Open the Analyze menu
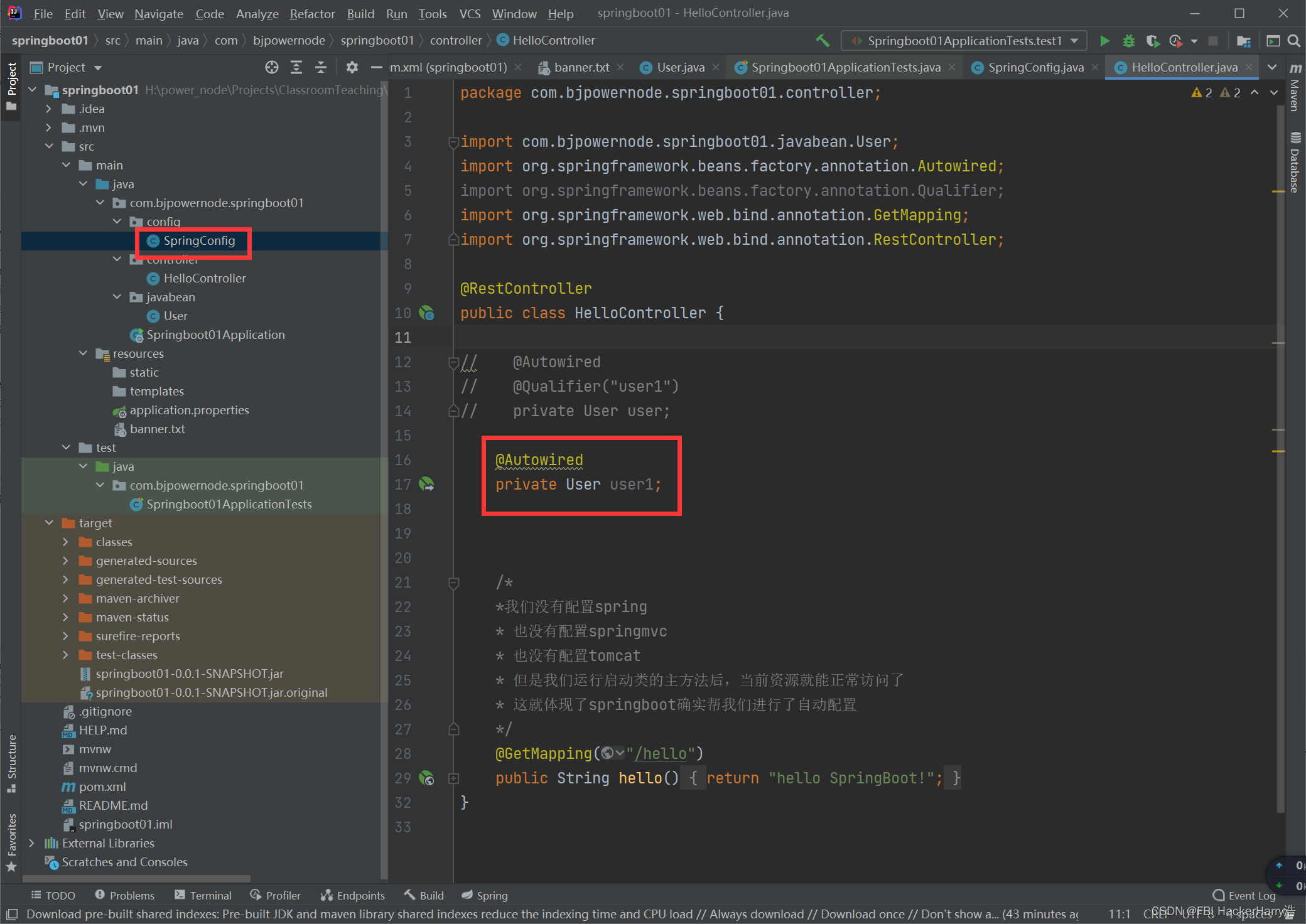Viewport: 1306px width, 924px height. [257, 13]
